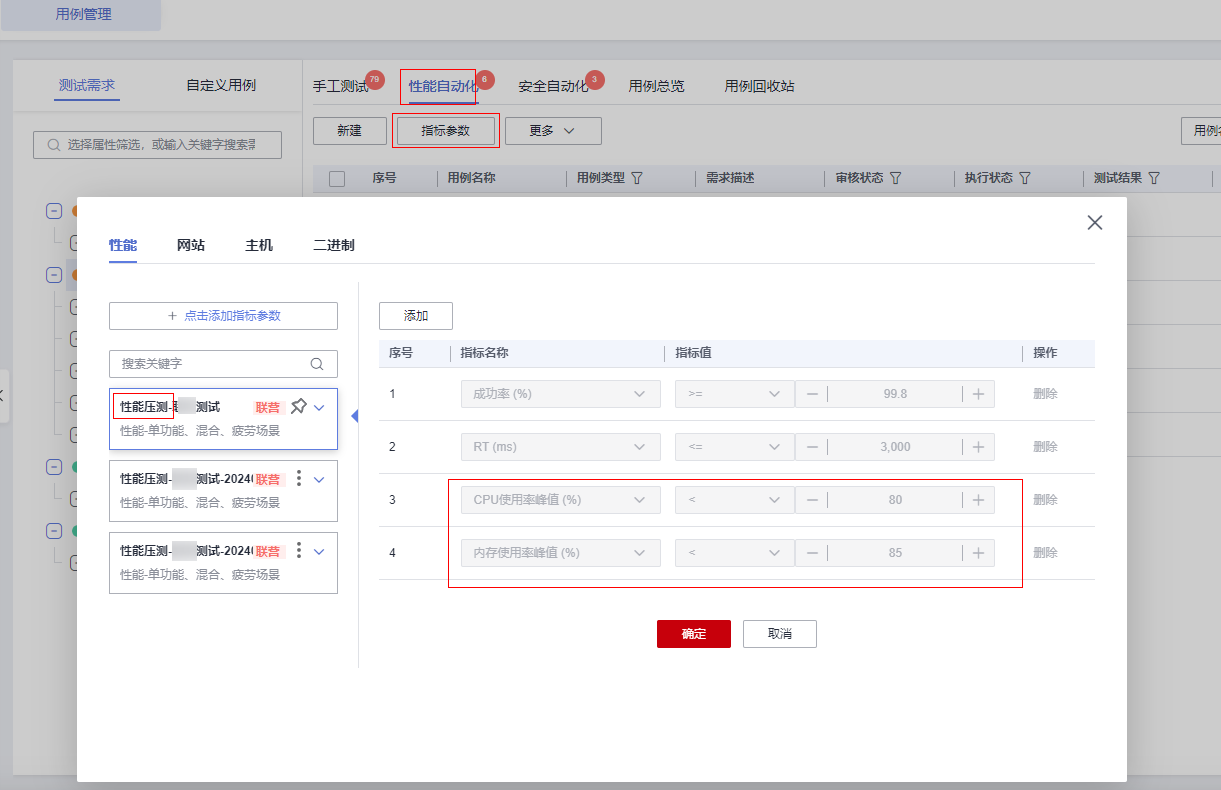Open the < operator dropdown in row 3
The height and width of the screenshot is (790, 1221).
pyautogui.click(x=735, y=500)
